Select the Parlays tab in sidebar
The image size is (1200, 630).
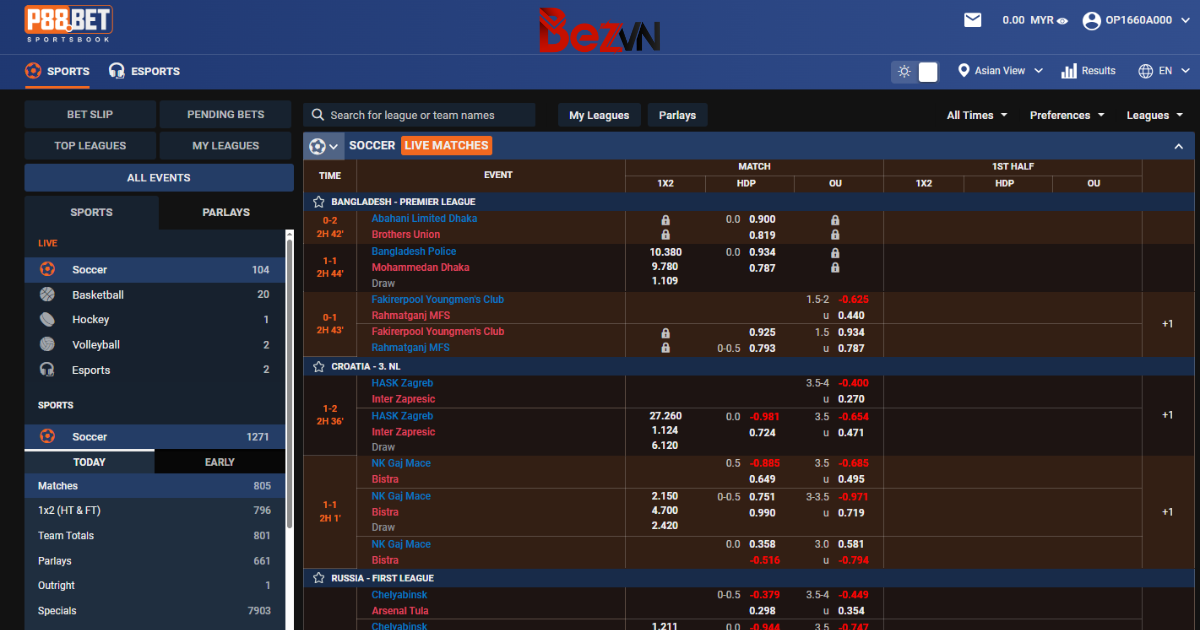click(x=226, y=212)
